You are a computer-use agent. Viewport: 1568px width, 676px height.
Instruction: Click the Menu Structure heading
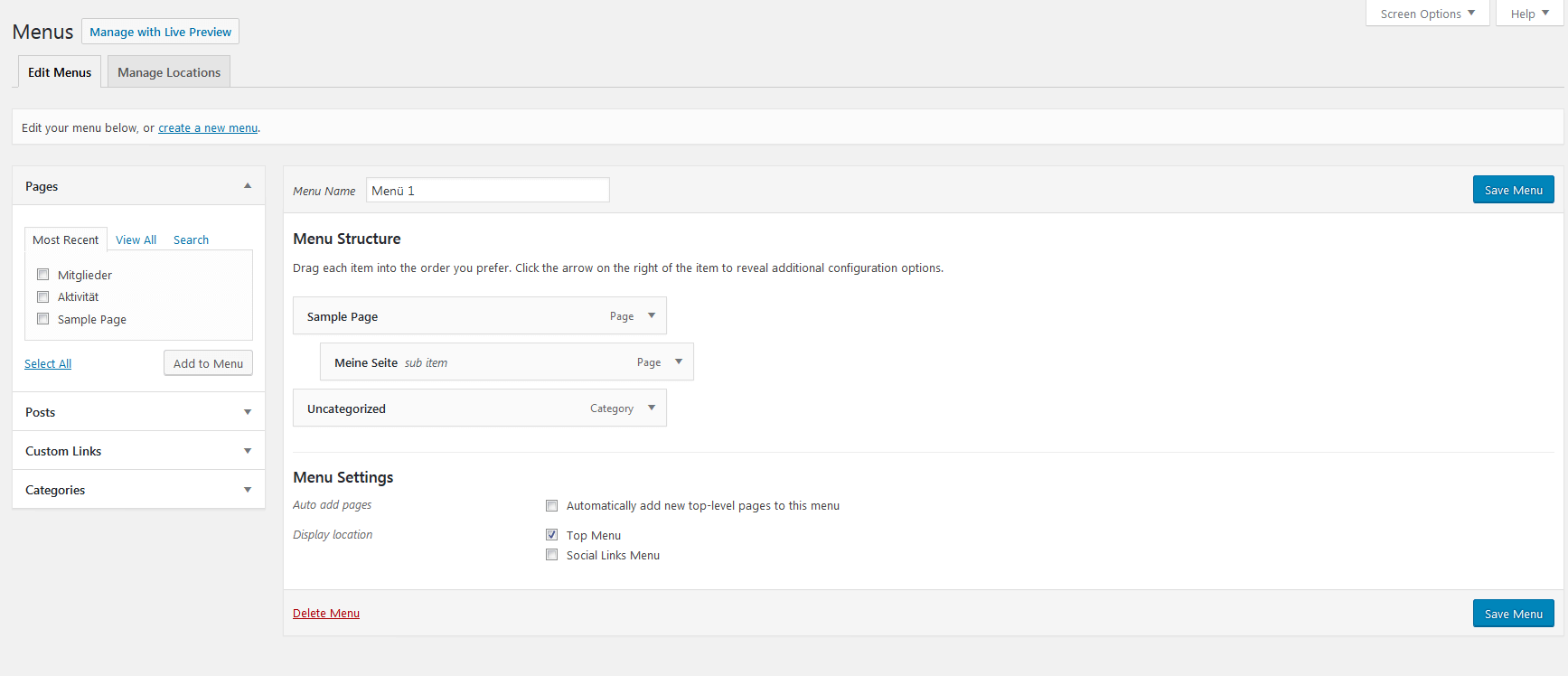tap(347, 239)
